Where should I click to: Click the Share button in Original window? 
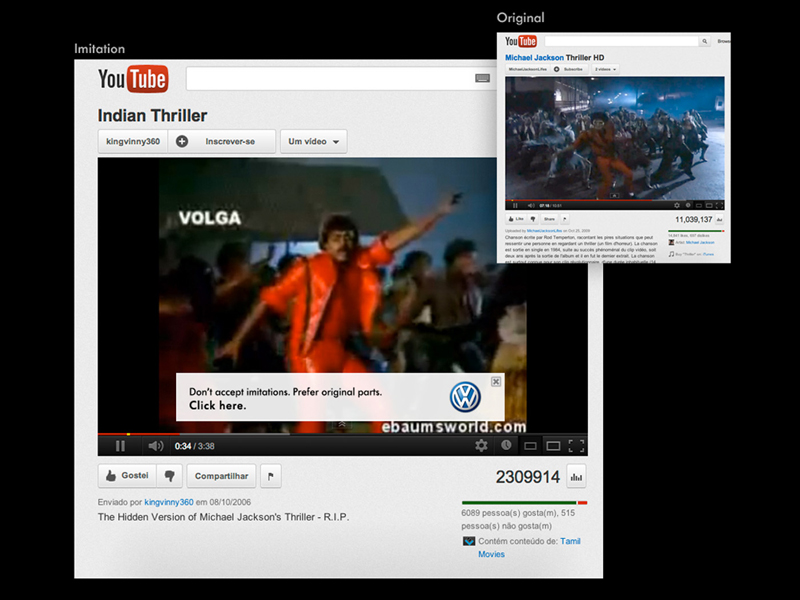click(549, 219)
